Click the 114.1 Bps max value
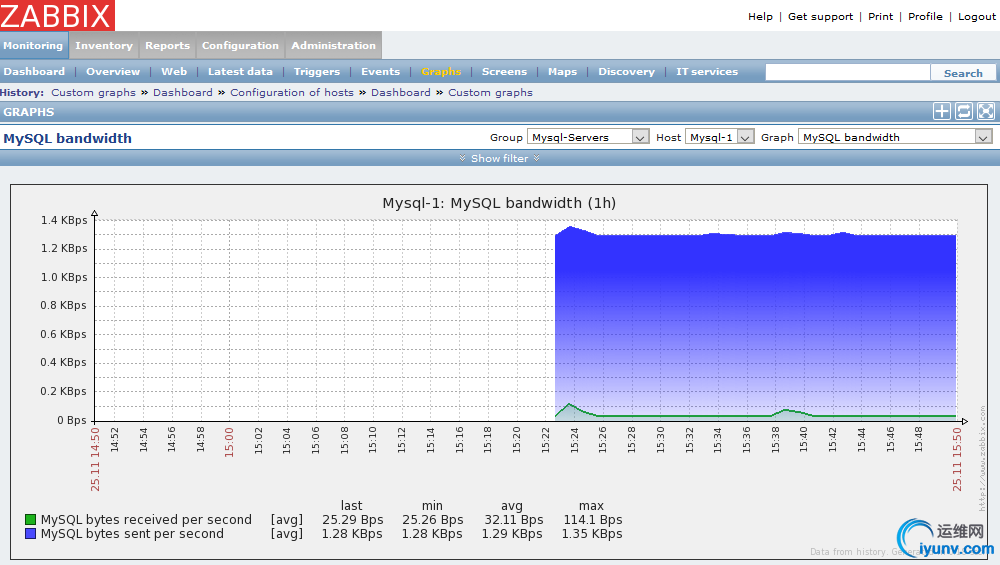The width and height of the screenshot is (1000, 565). click(x=592, y=520)
